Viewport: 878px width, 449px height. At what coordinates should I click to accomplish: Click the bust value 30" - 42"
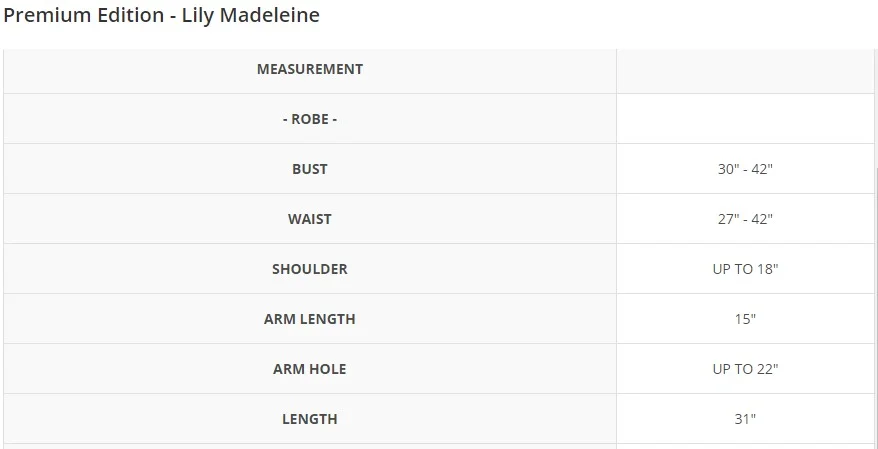745,169
